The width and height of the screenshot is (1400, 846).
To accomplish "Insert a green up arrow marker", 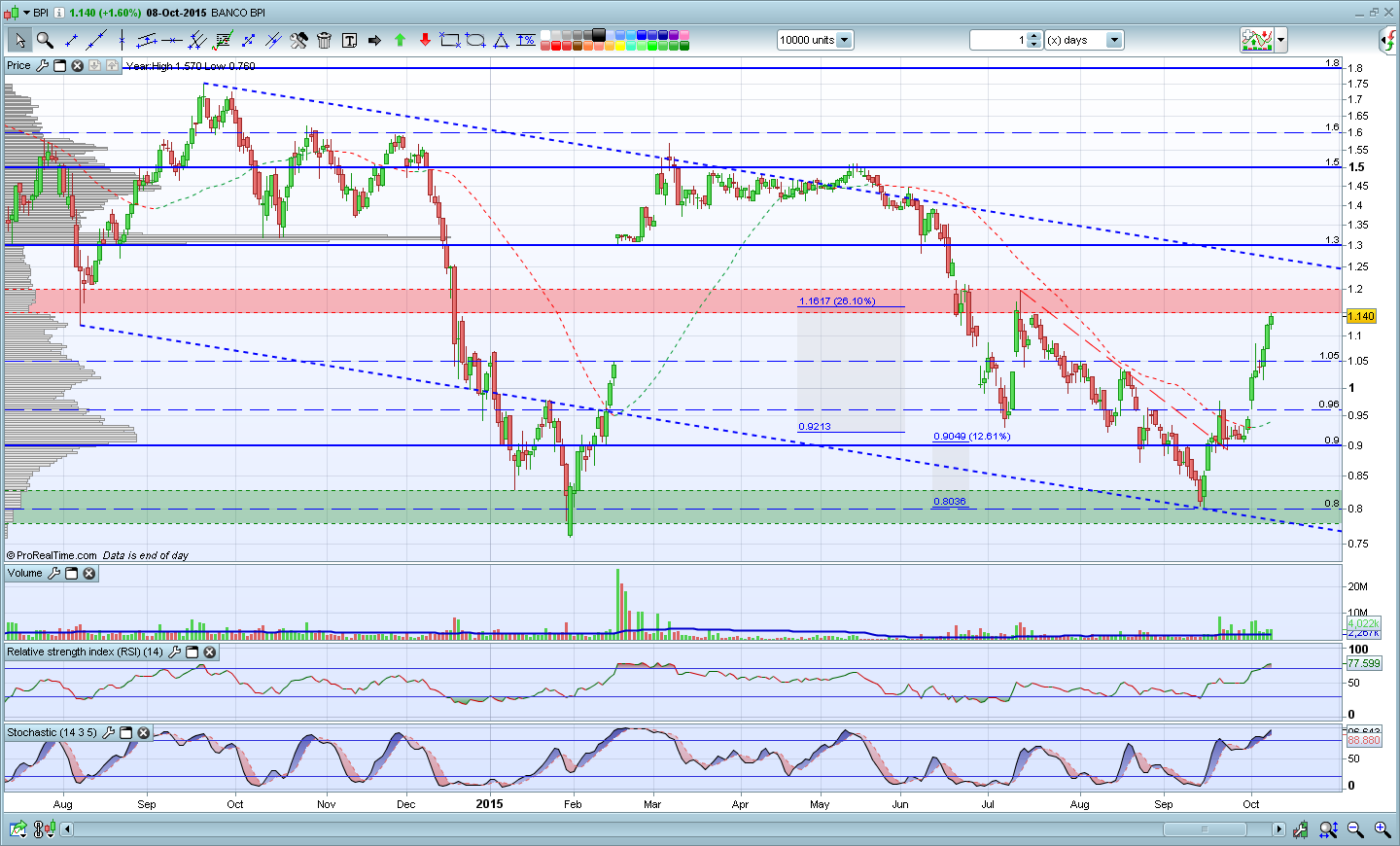I will click(400, 40).
